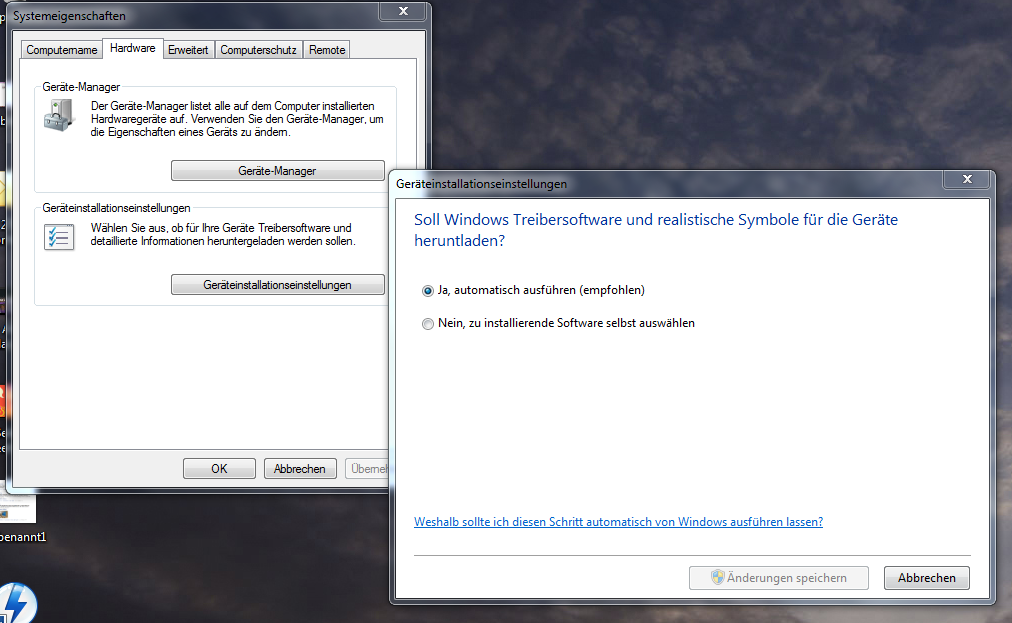Cancel the Geräteinstallationseinstellungen dialog with Abbrechen
The image size is (1012, 623).
[927, 578]
